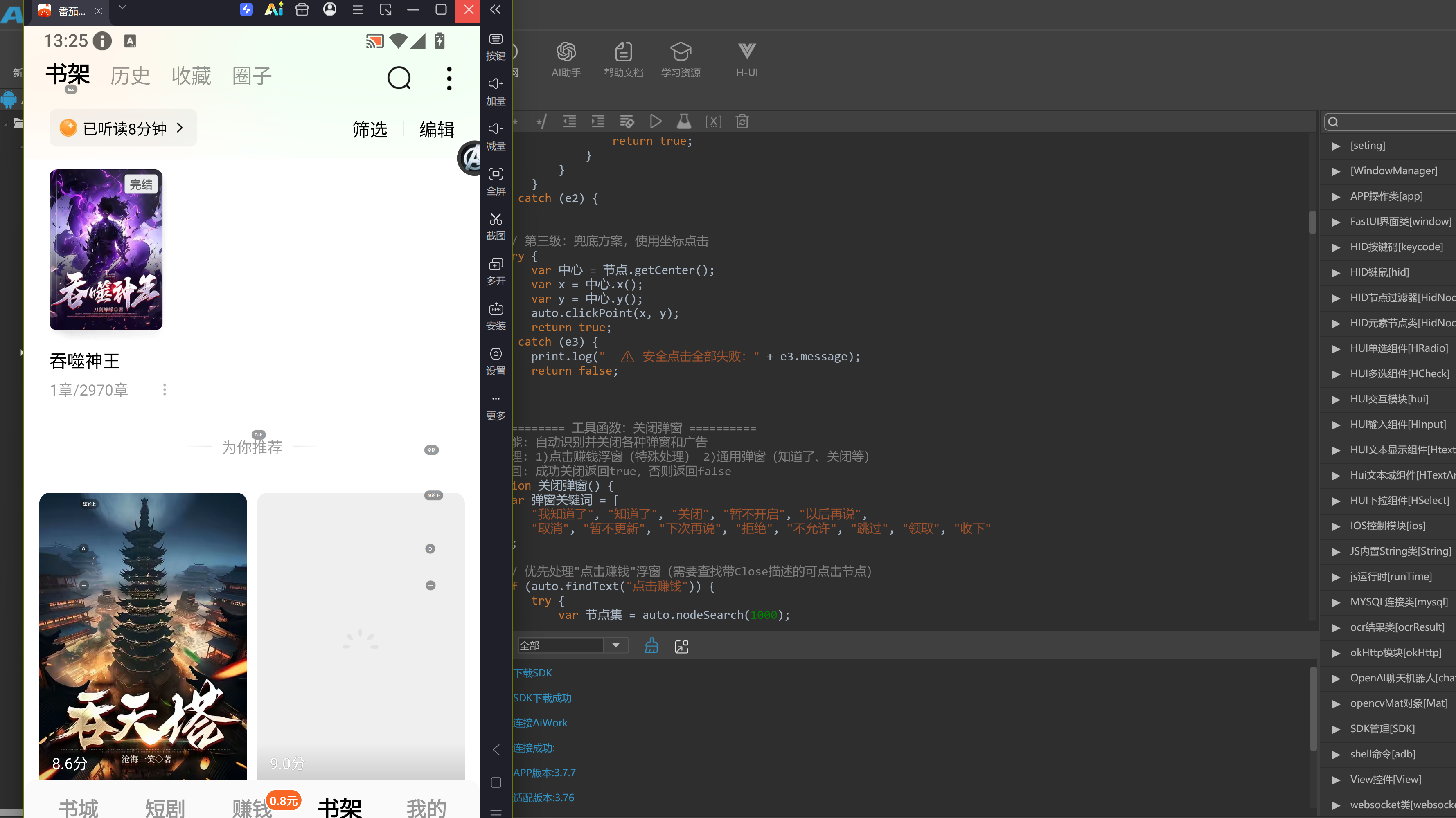This screenshot has height=818, width=1456.
Task: Click the H-UI toolbar icon
Action: pos(747,59)
